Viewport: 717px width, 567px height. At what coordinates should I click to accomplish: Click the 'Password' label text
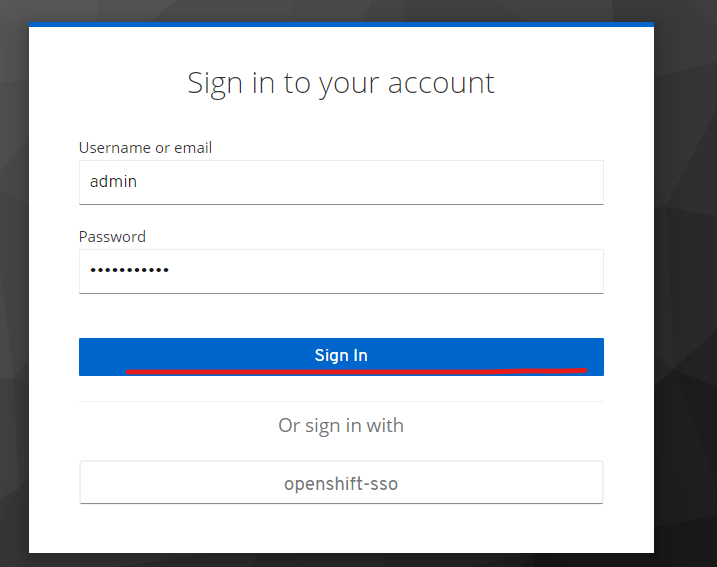coord(112,236)
